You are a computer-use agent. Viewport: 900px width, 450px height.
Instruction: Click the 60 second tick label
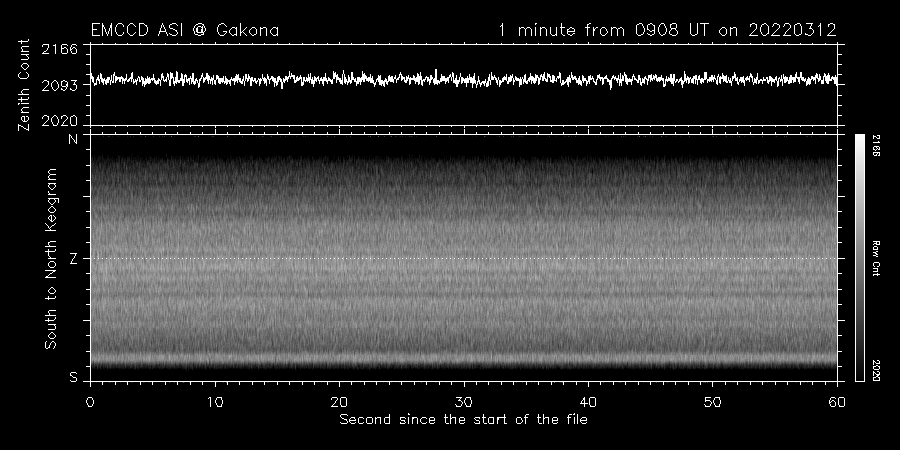[x=837, y=402]
